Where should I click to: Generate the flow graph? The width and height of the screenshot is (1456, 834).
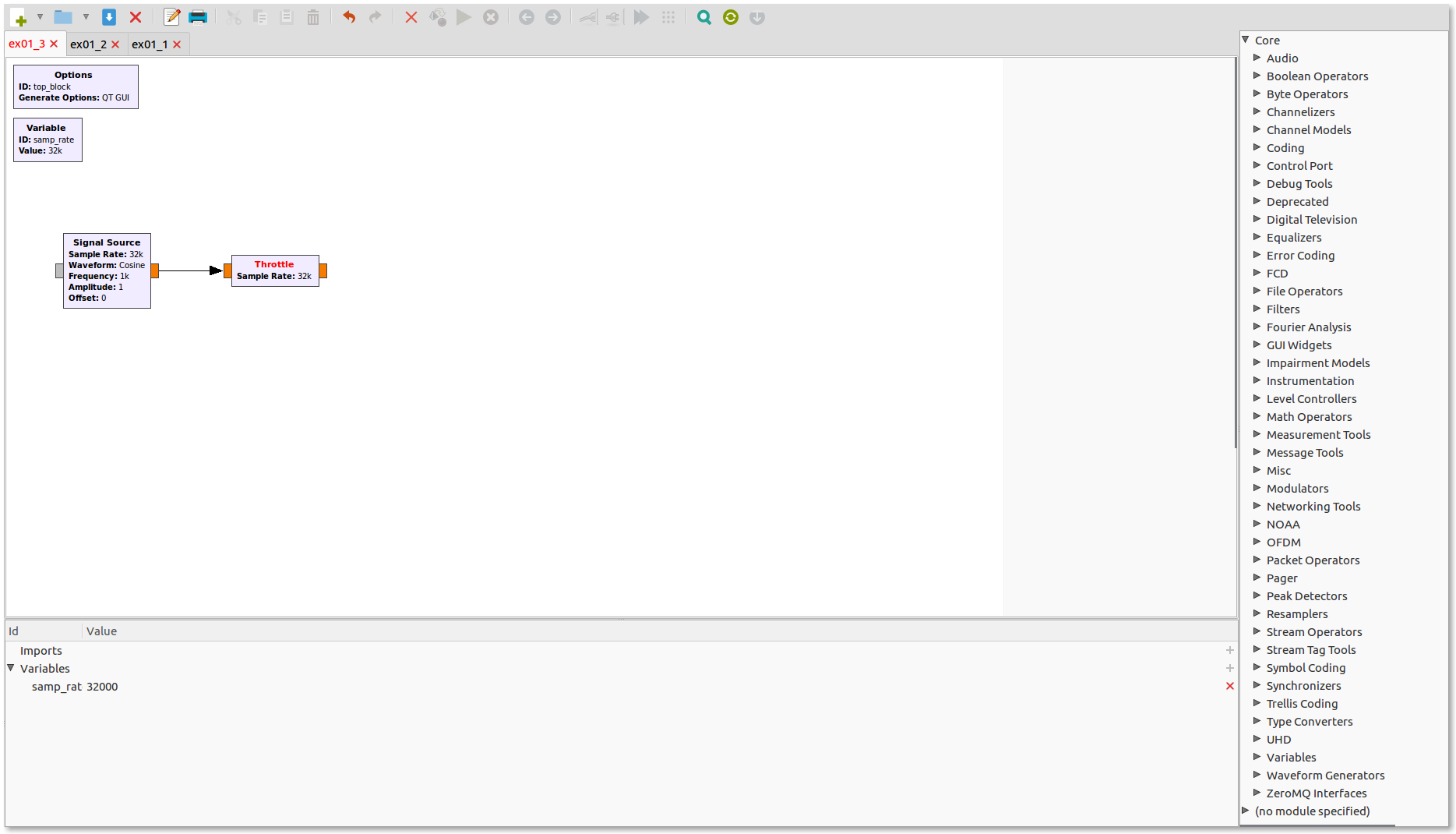click(x=438, y=17)
